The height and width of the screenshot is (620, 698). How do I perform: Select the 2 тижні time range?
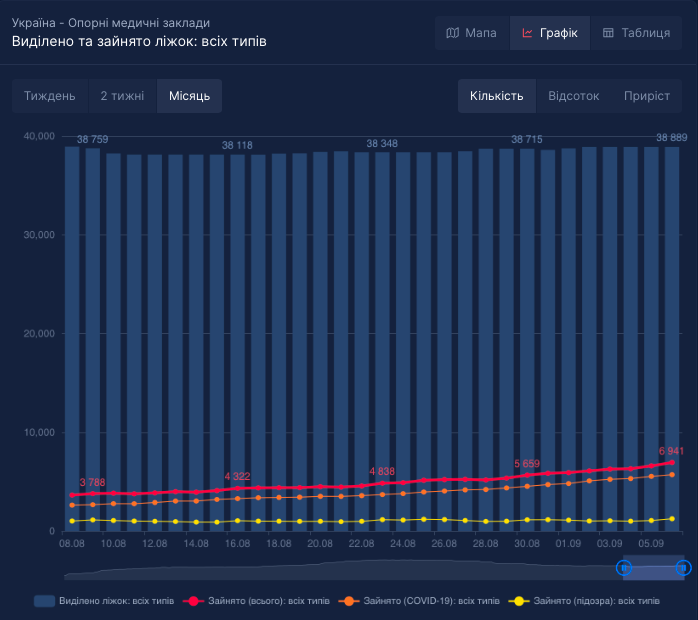click(123, 96)
